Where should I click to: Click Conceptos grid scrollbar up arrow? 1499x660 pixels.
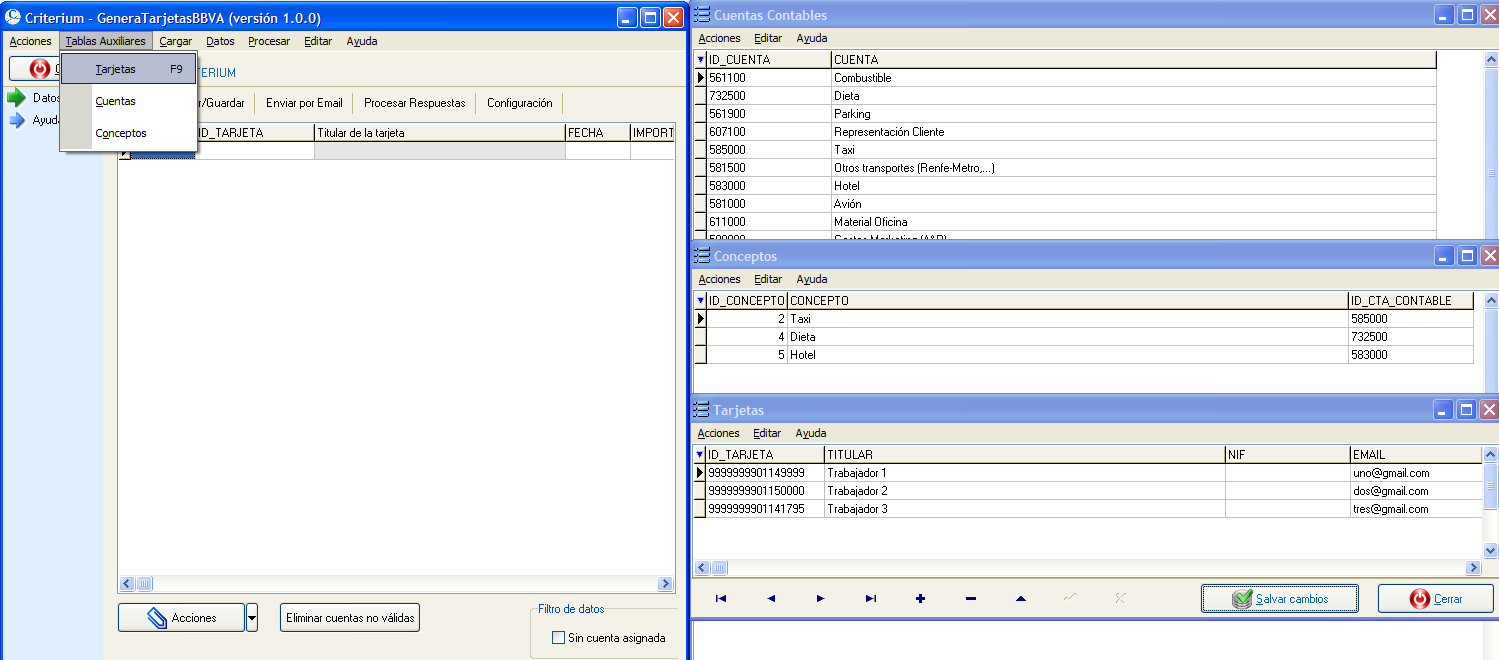(x=1490, y=300)
